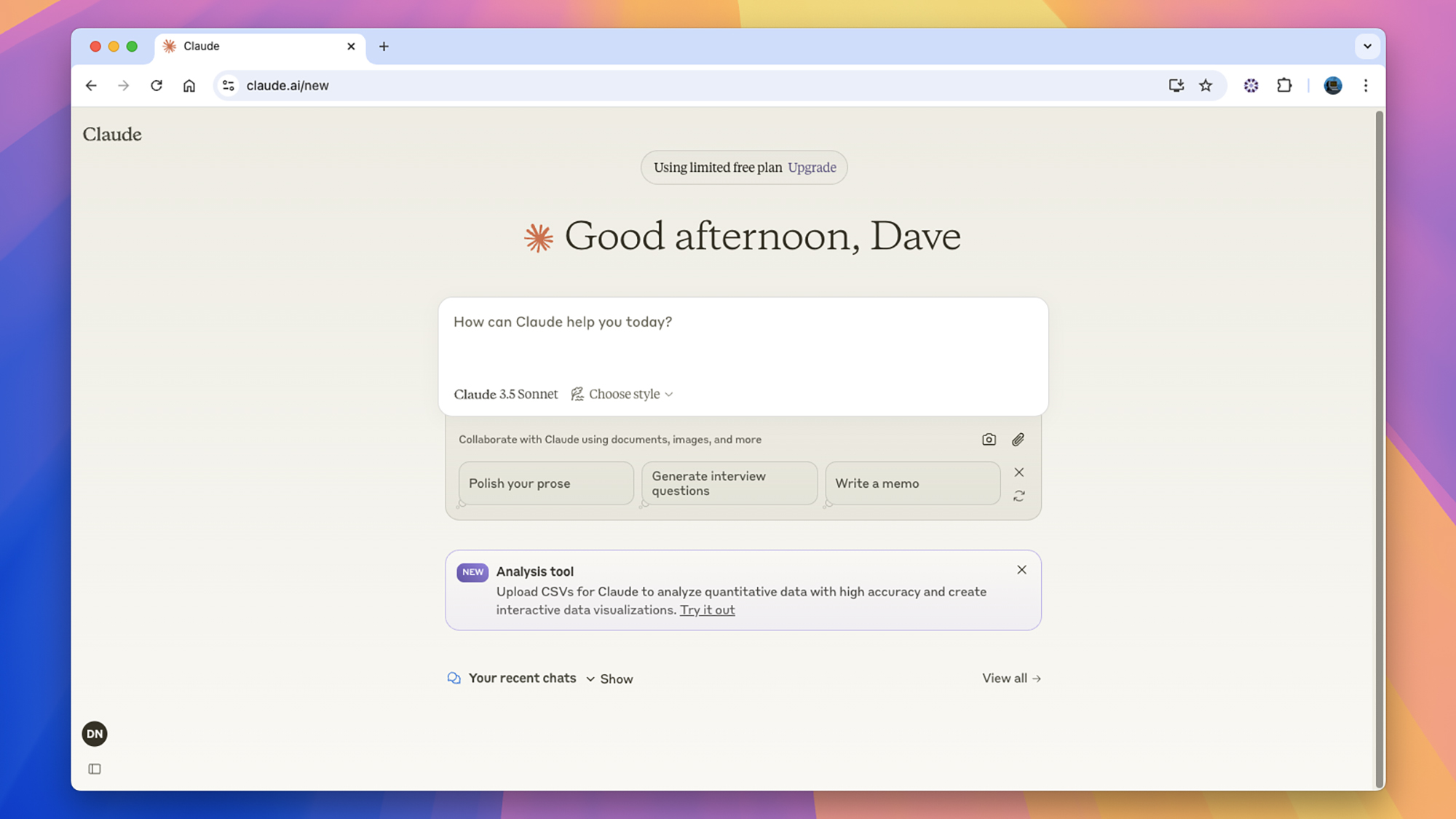The image size is (1456, 819).
Task: Open the sidebar panel toggle icon
Action: 95,769
